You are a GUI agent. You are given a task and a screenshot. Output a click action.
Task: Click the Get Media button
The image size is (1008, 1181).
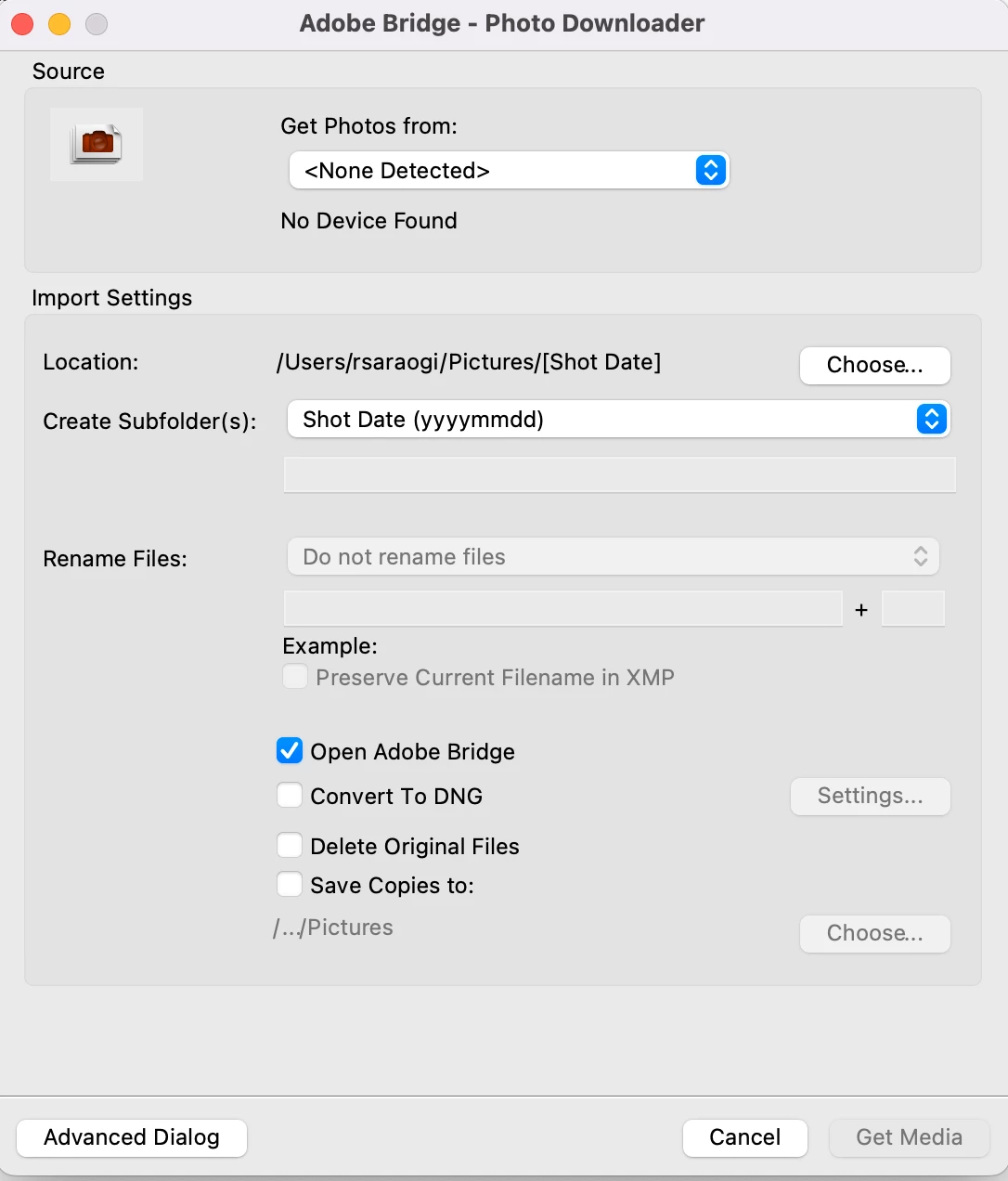(909, 1137)
